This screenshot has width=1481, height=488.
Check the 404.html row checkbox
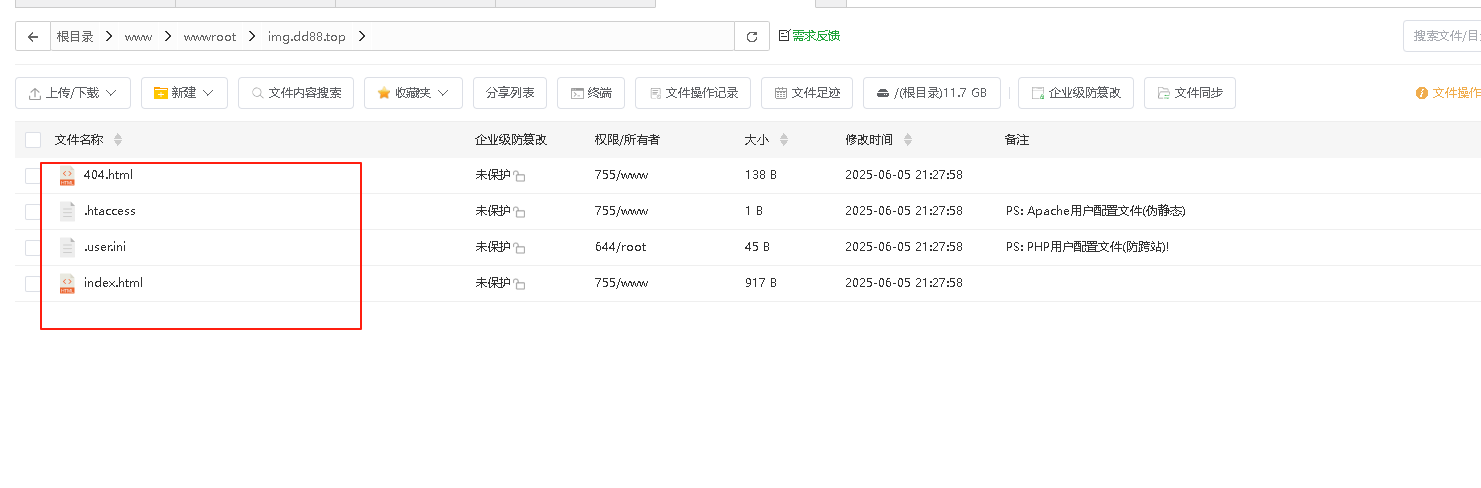click(33, 176)
